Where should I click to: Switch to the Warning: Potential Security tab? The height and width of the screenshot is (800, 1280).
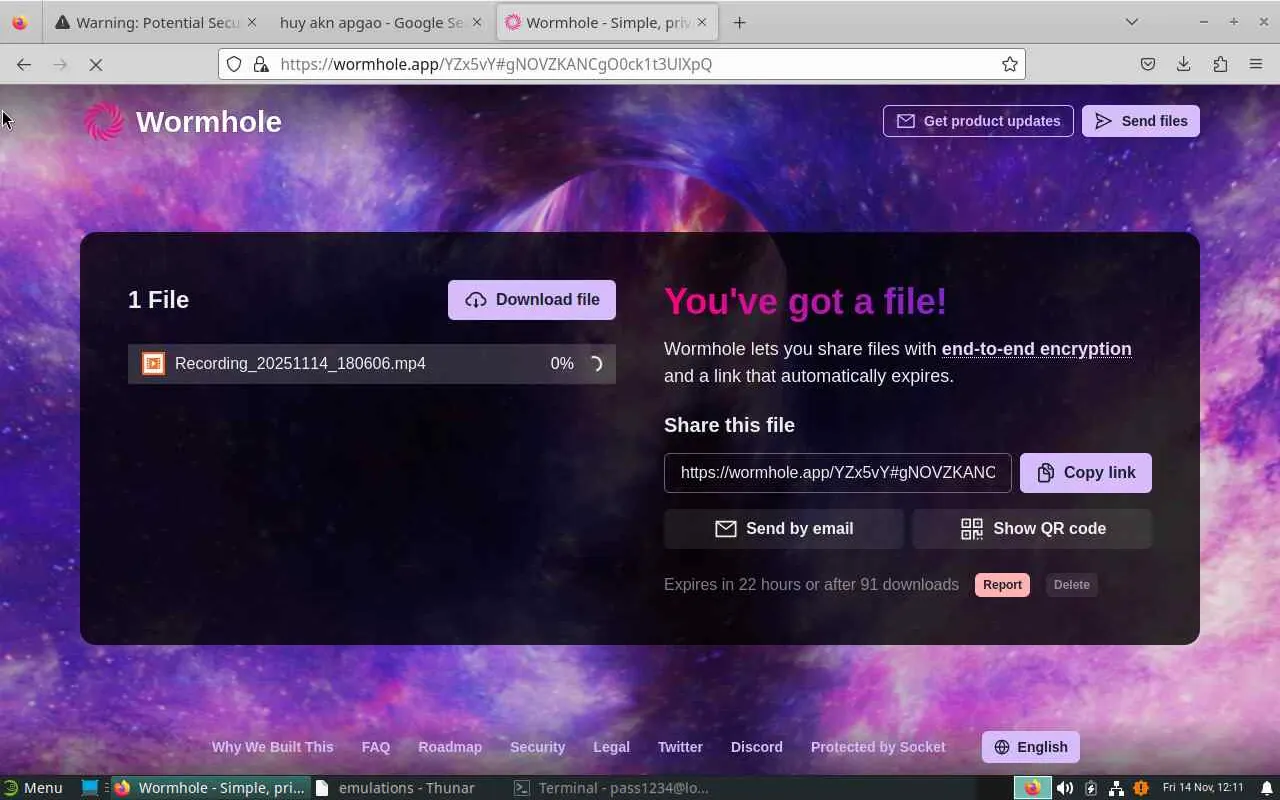155,22
